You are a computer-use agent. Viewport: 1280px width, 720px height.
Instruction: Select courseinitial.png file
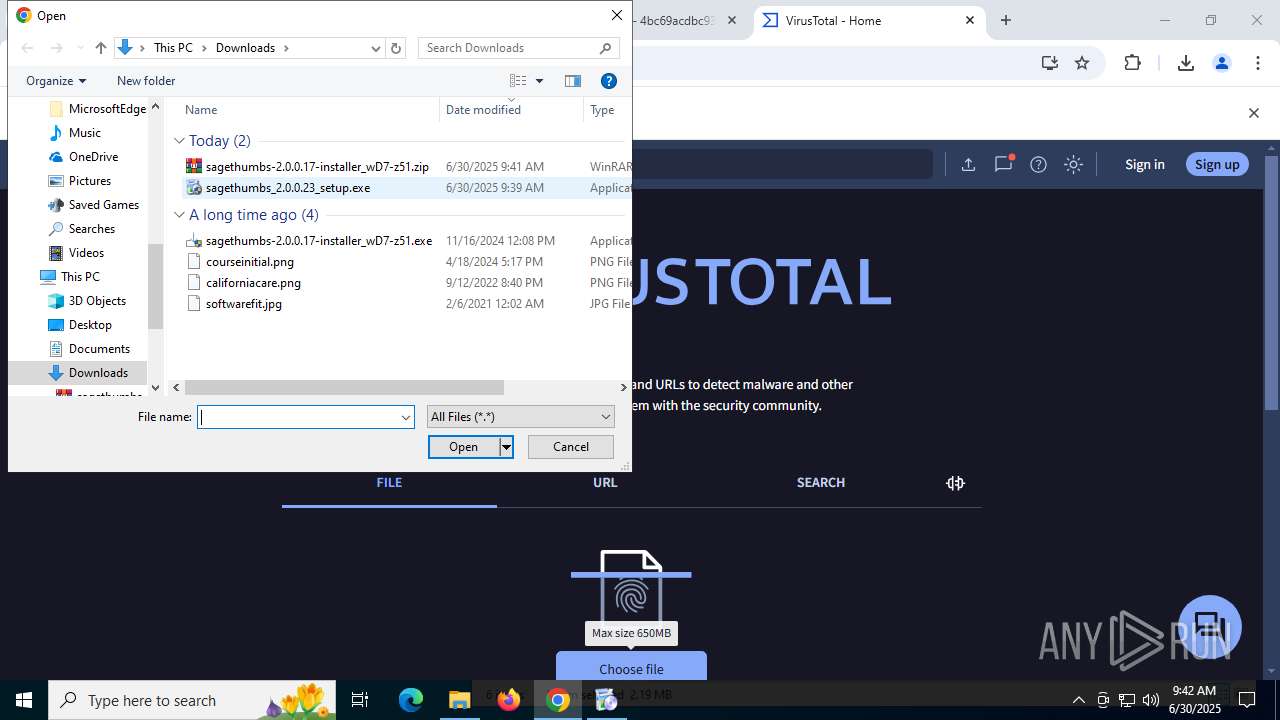click(x=250, y=262)
